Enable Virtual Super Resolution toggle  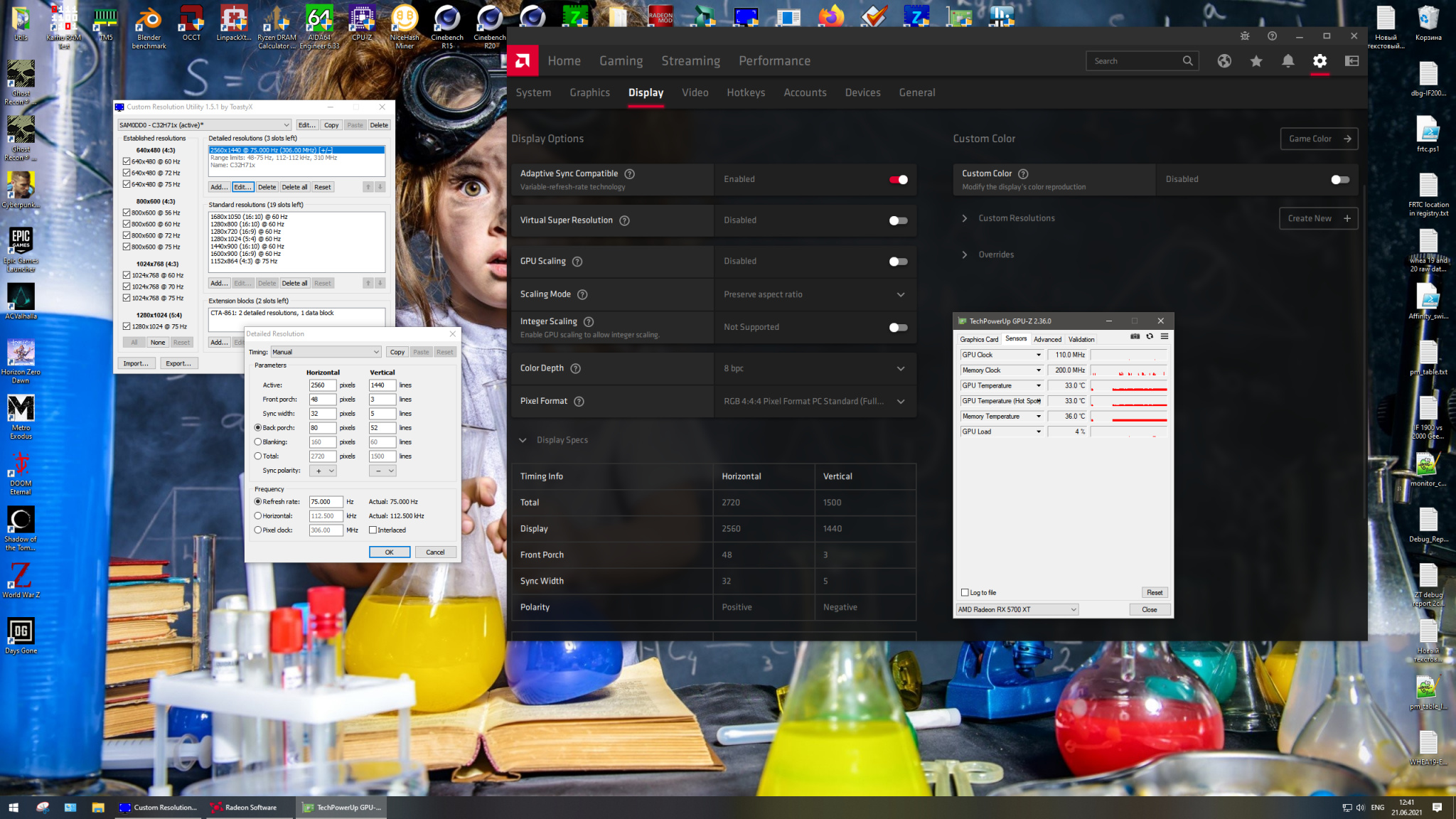898,220
